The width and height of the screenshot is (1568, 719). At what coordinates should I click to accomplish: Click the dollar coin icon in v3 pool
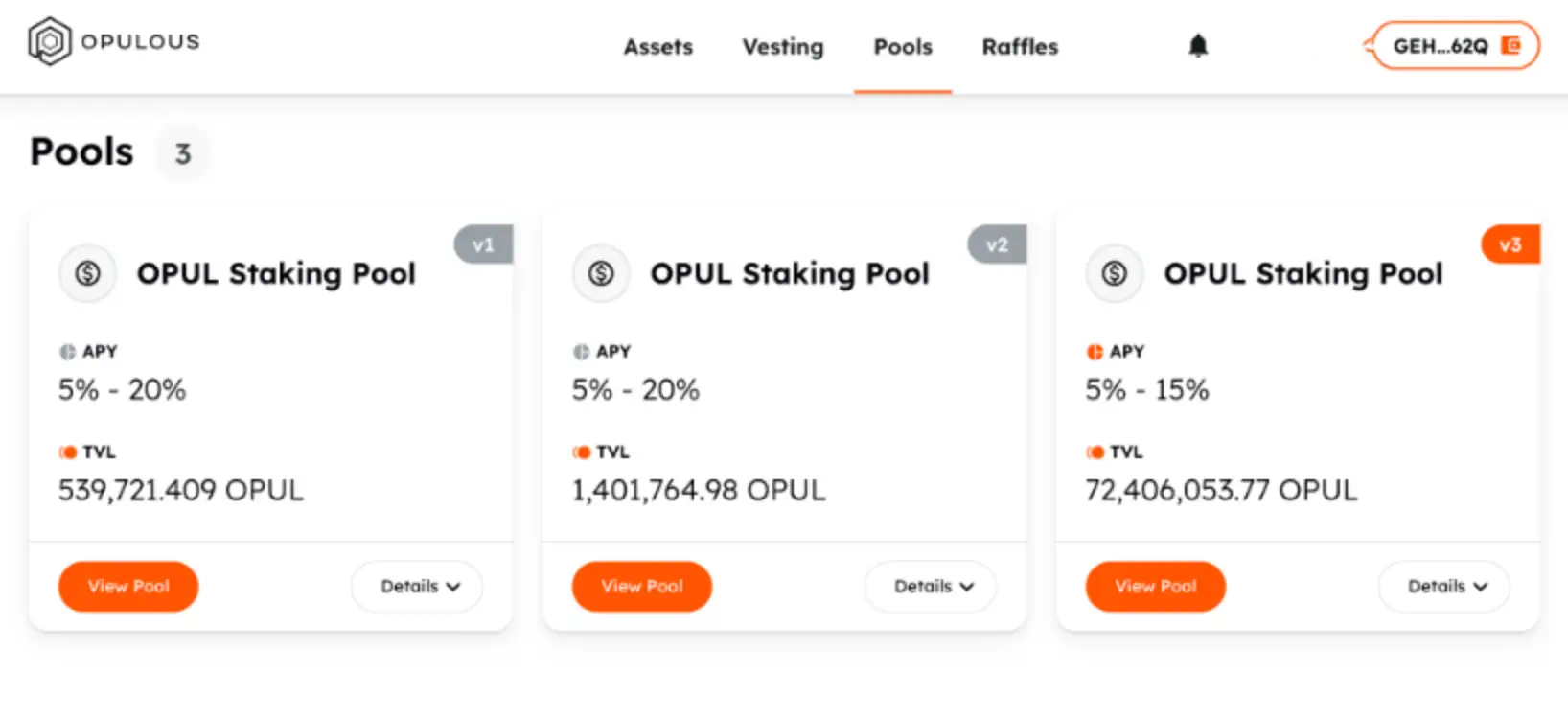[1115, 274]
